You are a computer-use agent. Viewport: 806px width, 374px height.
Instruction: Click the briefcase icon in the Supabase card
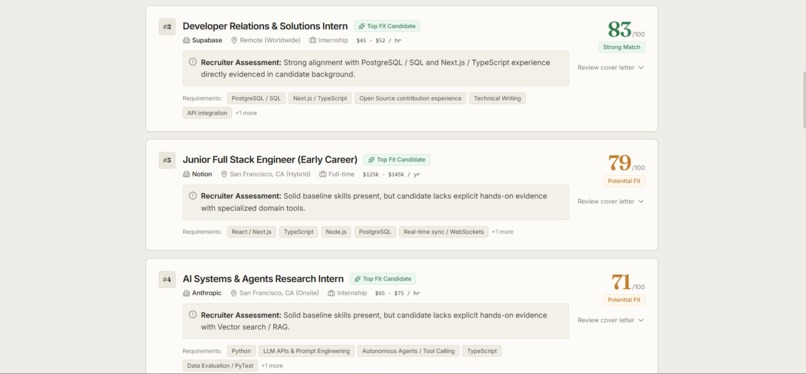(313, 40)
